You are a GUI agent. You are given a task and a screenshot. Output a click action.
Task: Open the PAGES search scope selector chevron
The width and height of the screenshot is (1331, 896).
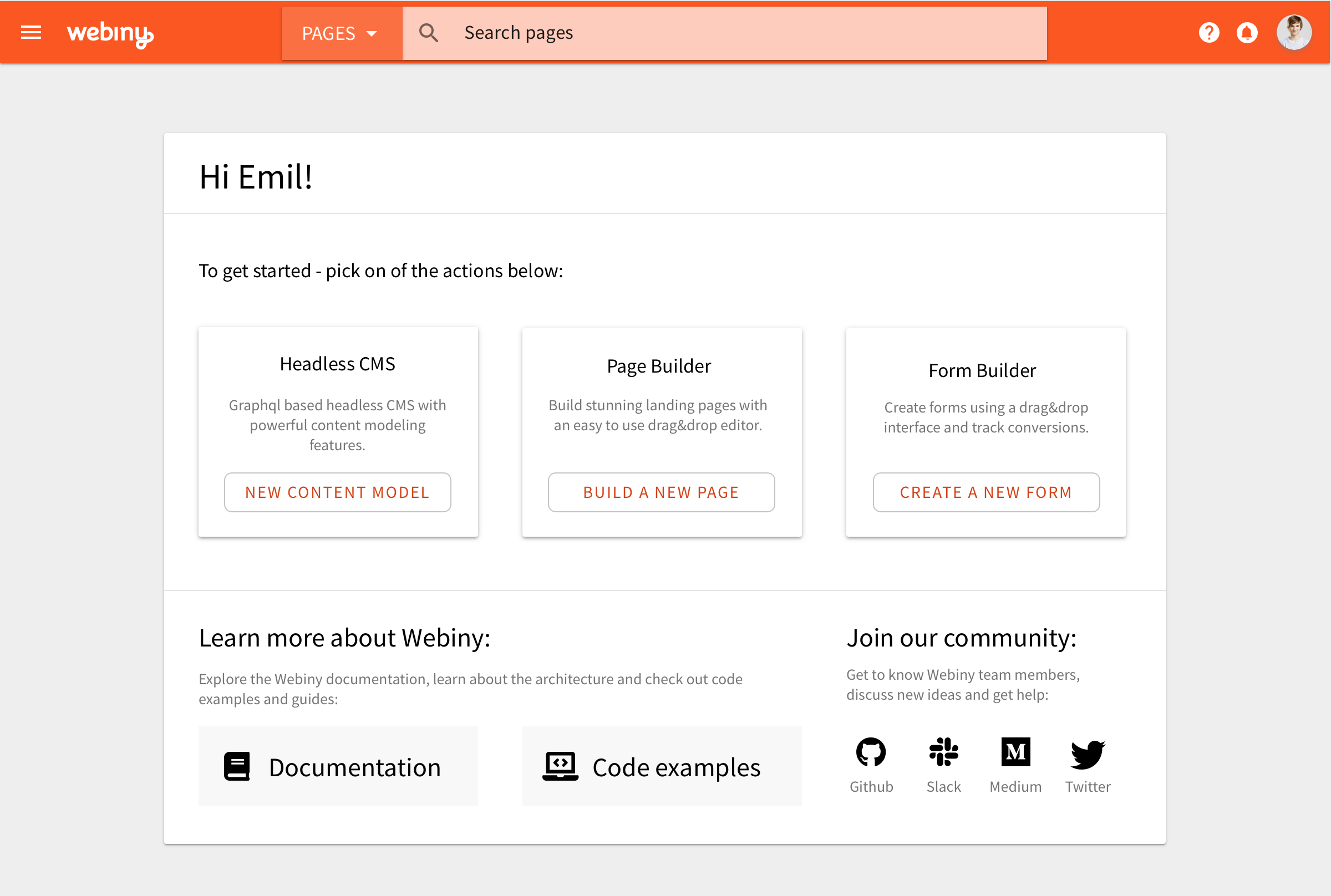pos(373,33)
